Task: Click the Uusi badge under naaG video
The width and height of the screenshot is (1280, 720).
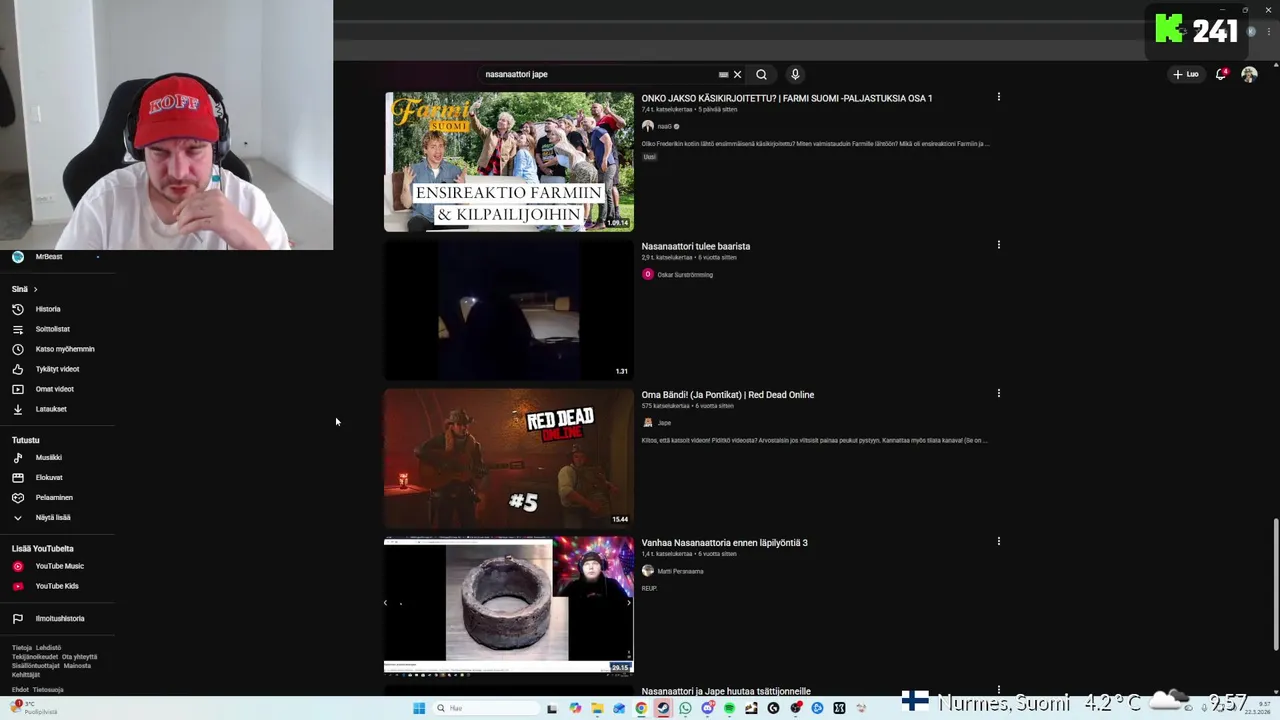Action: click(649, 157)
